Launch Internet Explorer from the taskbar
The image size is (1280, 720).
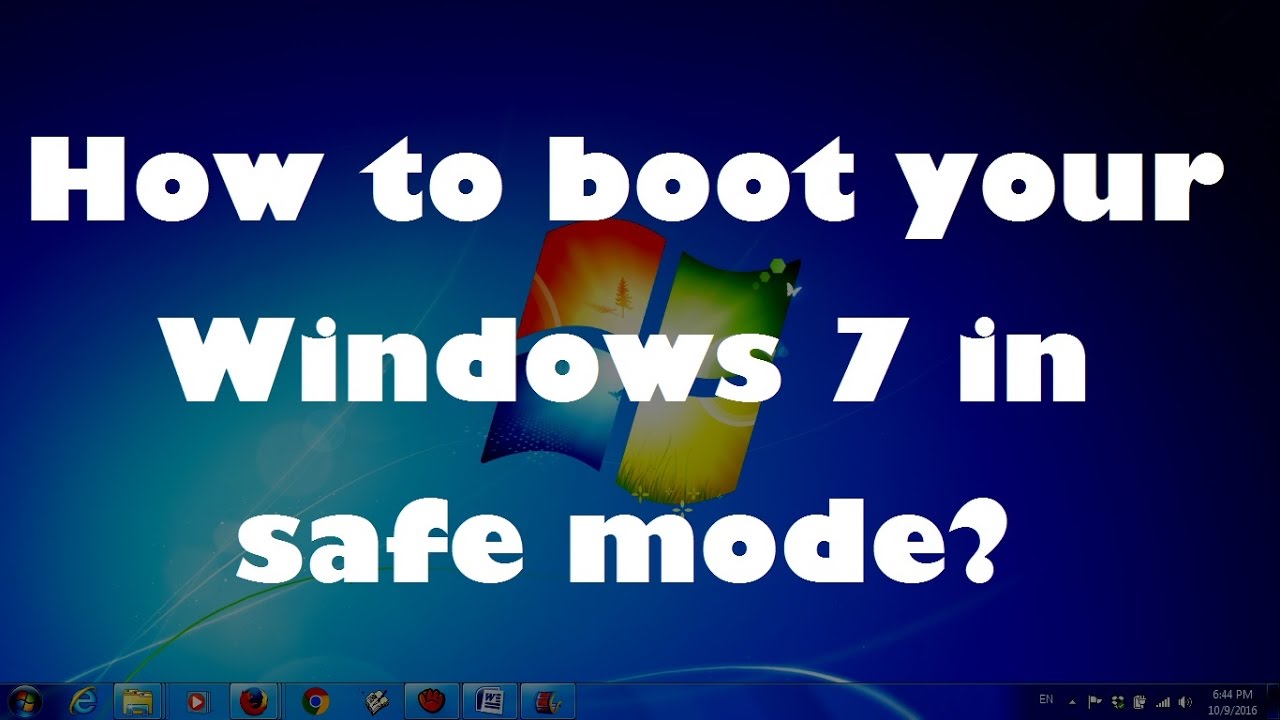tap(82, 701)
